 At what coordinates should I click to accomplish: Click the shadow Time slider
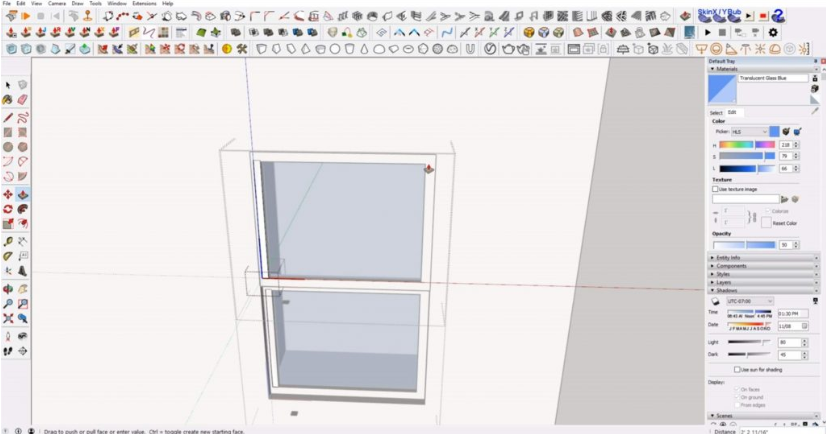[x=749, y=312]
